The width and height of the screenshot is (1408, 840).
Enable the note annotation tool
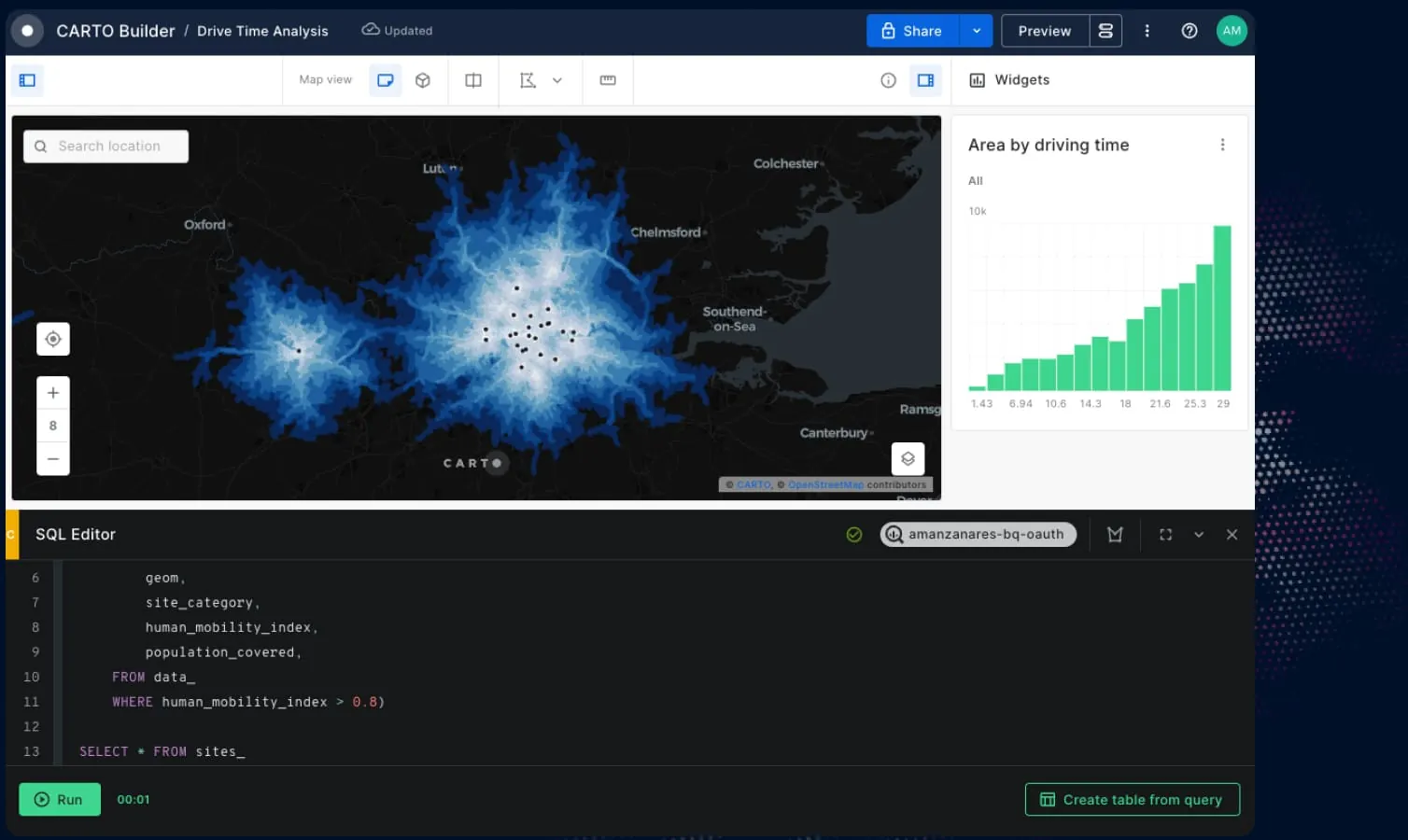coord(385,80)
